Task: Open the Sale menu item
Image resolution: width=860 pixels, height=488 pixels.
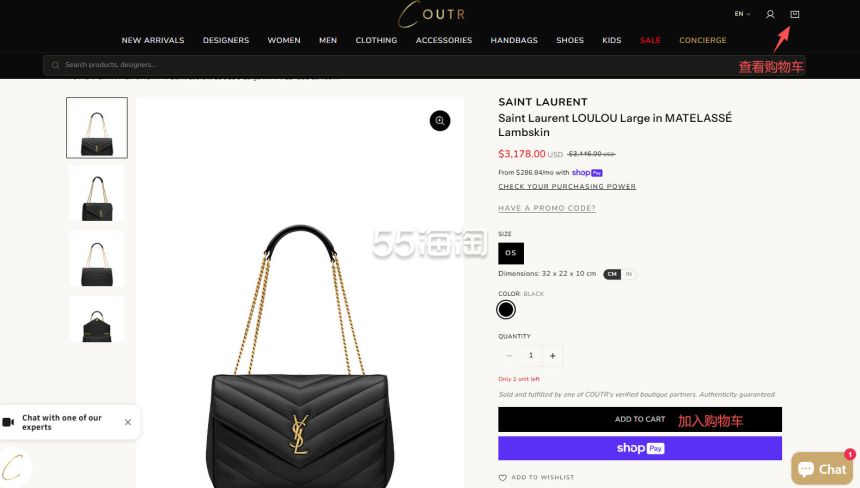Action: pyautogui.click(x=650, y=40)
